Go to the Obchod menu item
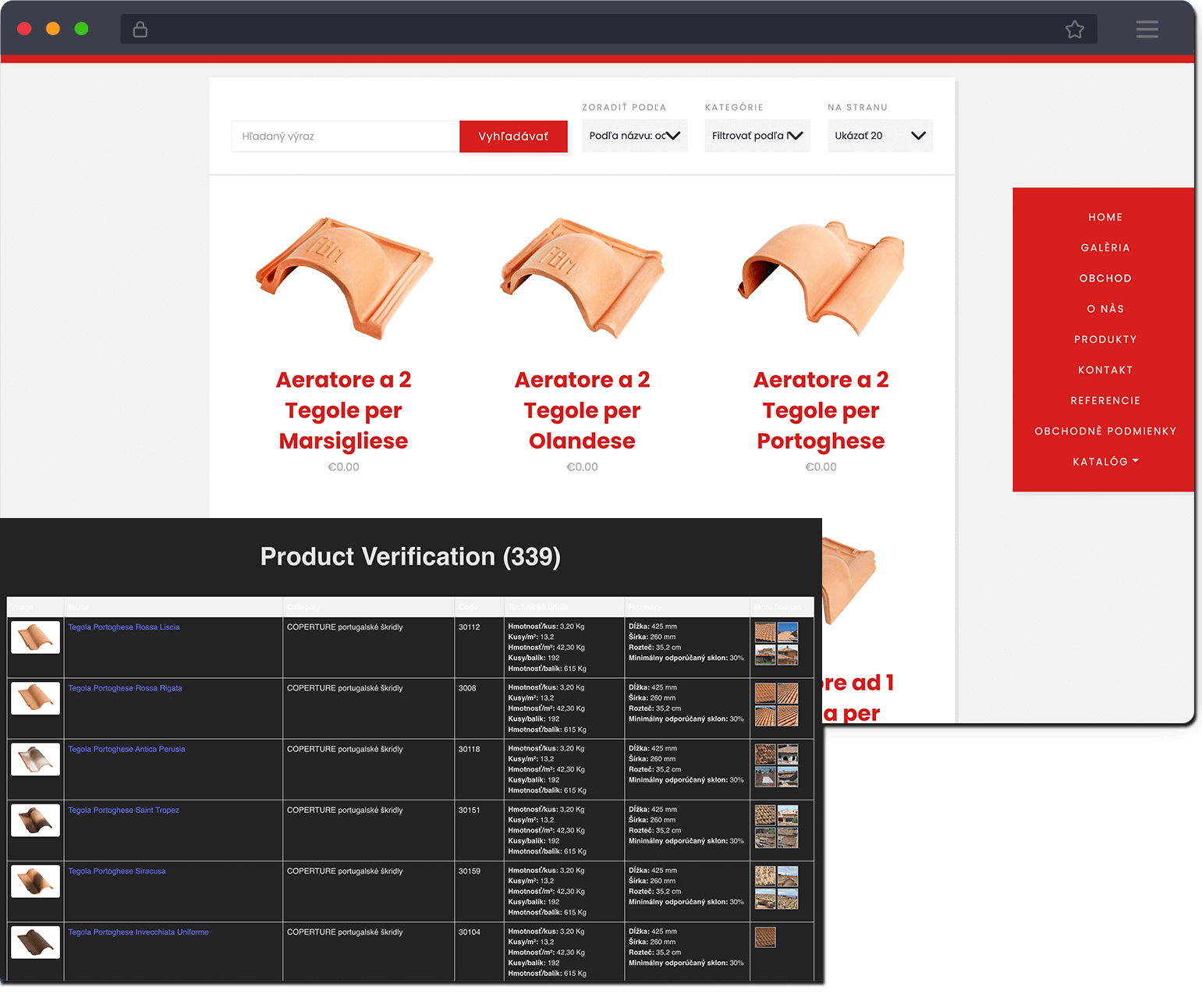1202x1008 pixels. click(x=1105, y=279)
